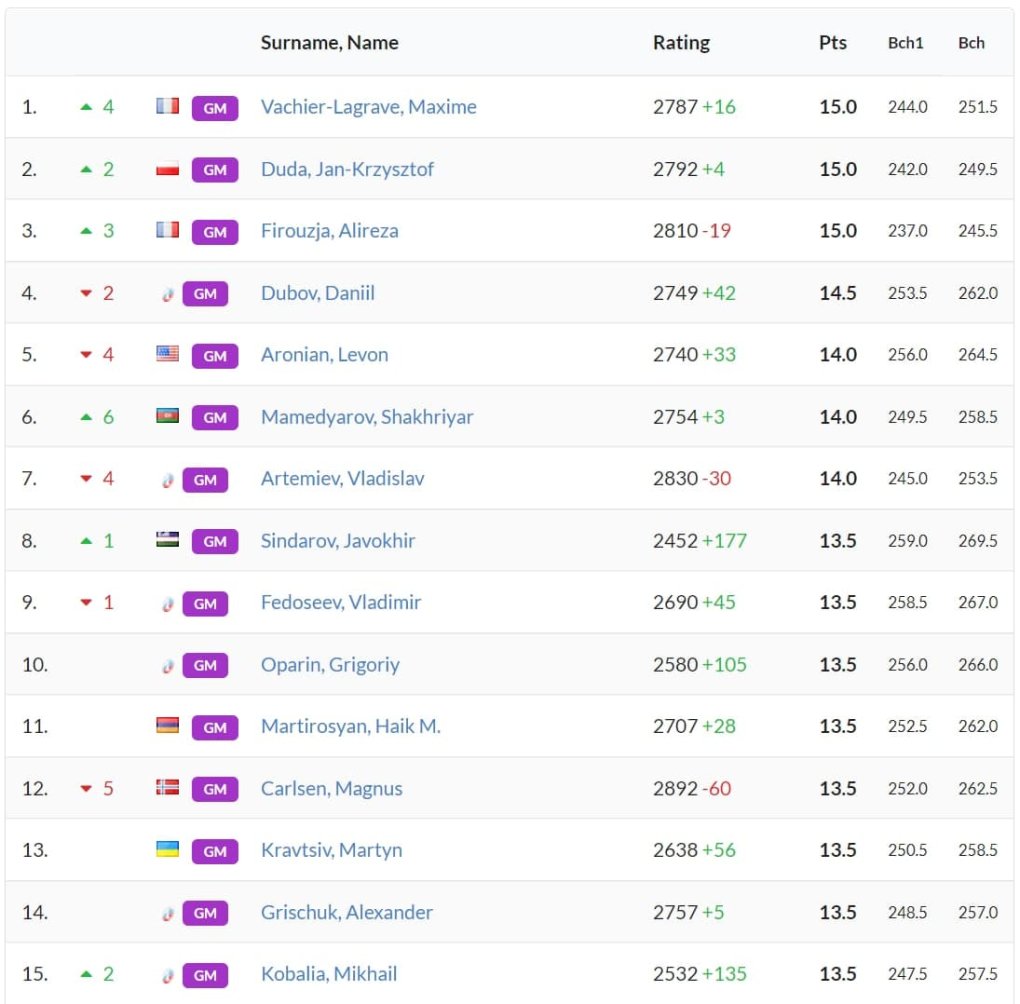Click the French flag beside Firouzja

167,230
